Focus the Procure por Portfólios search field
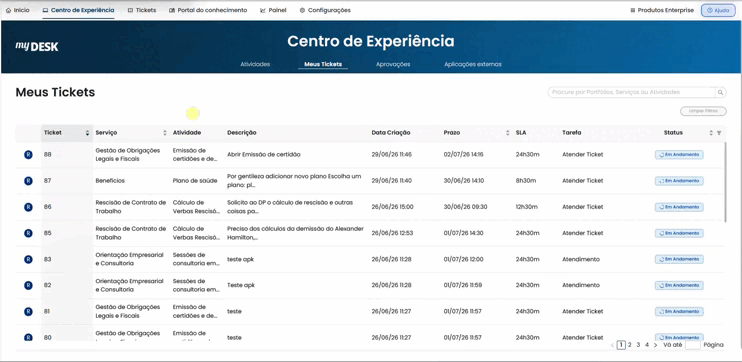The width and height of the screenshot is (742, 362). (x=631, y=92)
